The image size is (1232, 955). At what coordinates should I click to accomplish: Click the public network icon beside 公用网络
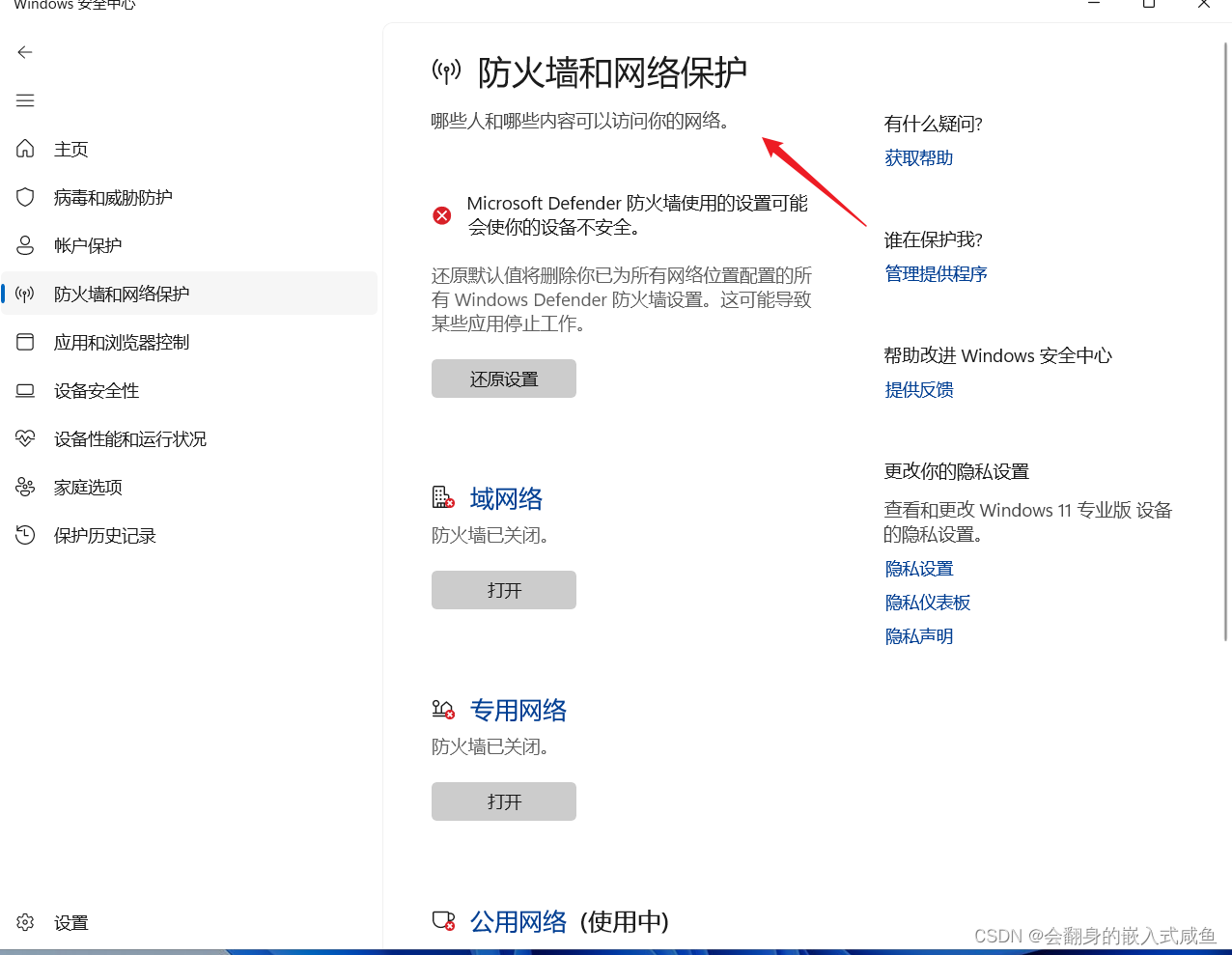coord(443,921)
